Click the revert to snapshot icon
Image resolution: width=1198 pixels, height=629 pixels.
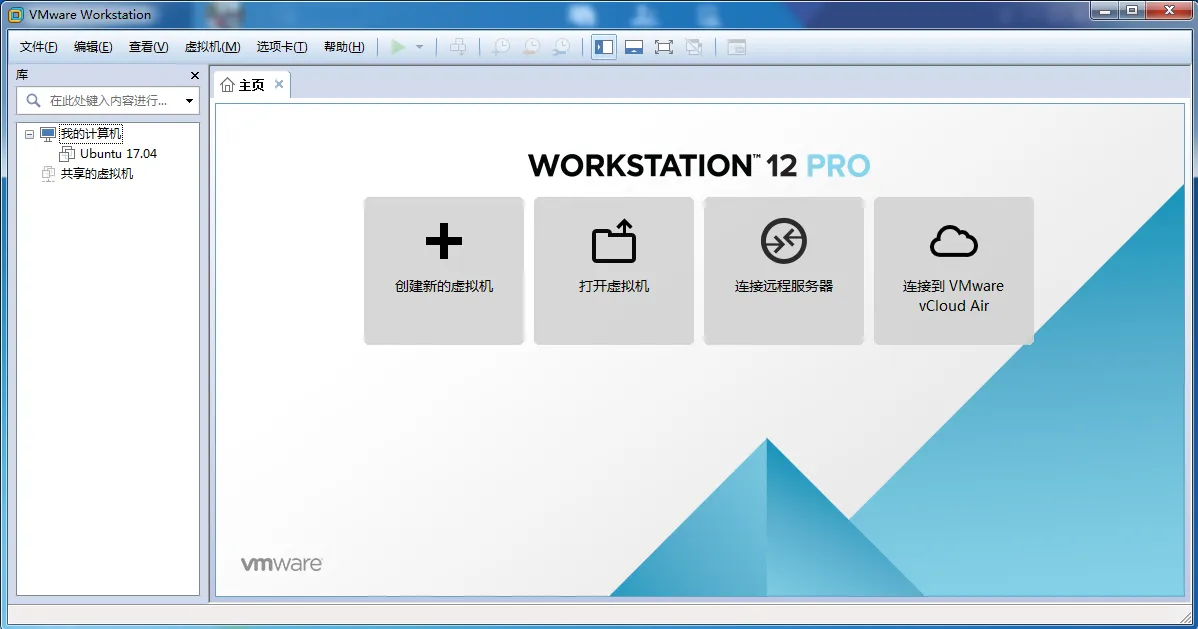point(531,47)
